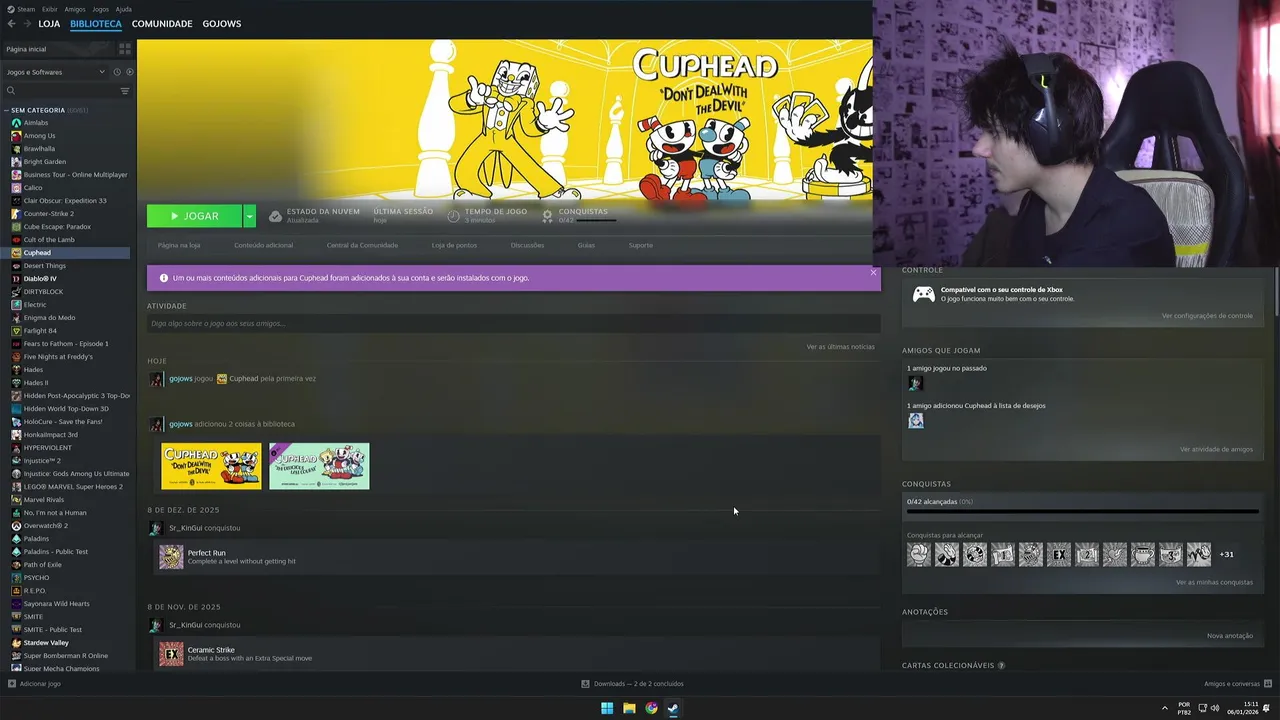Click help icon next to Cartas Colecionáveis
The image size is (1280, 720).
click(x=1001, y=665)
